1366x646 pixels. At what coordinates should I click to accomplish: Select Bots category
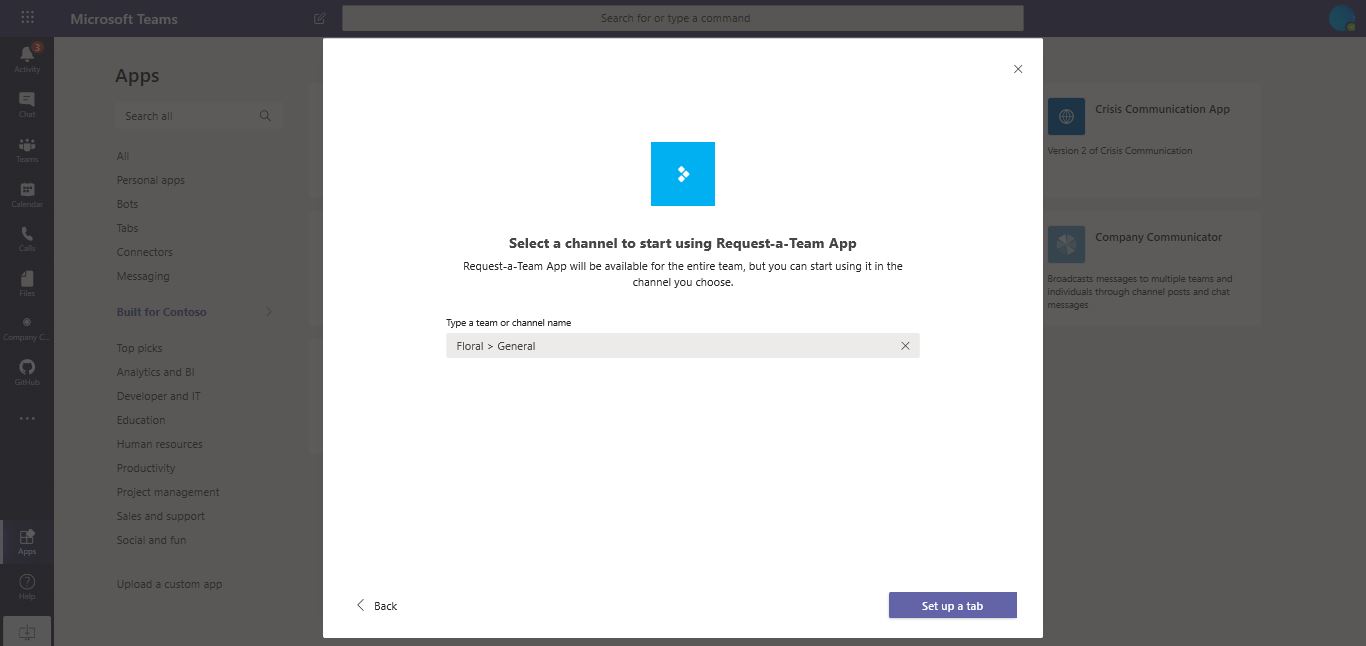click(127, 204)
